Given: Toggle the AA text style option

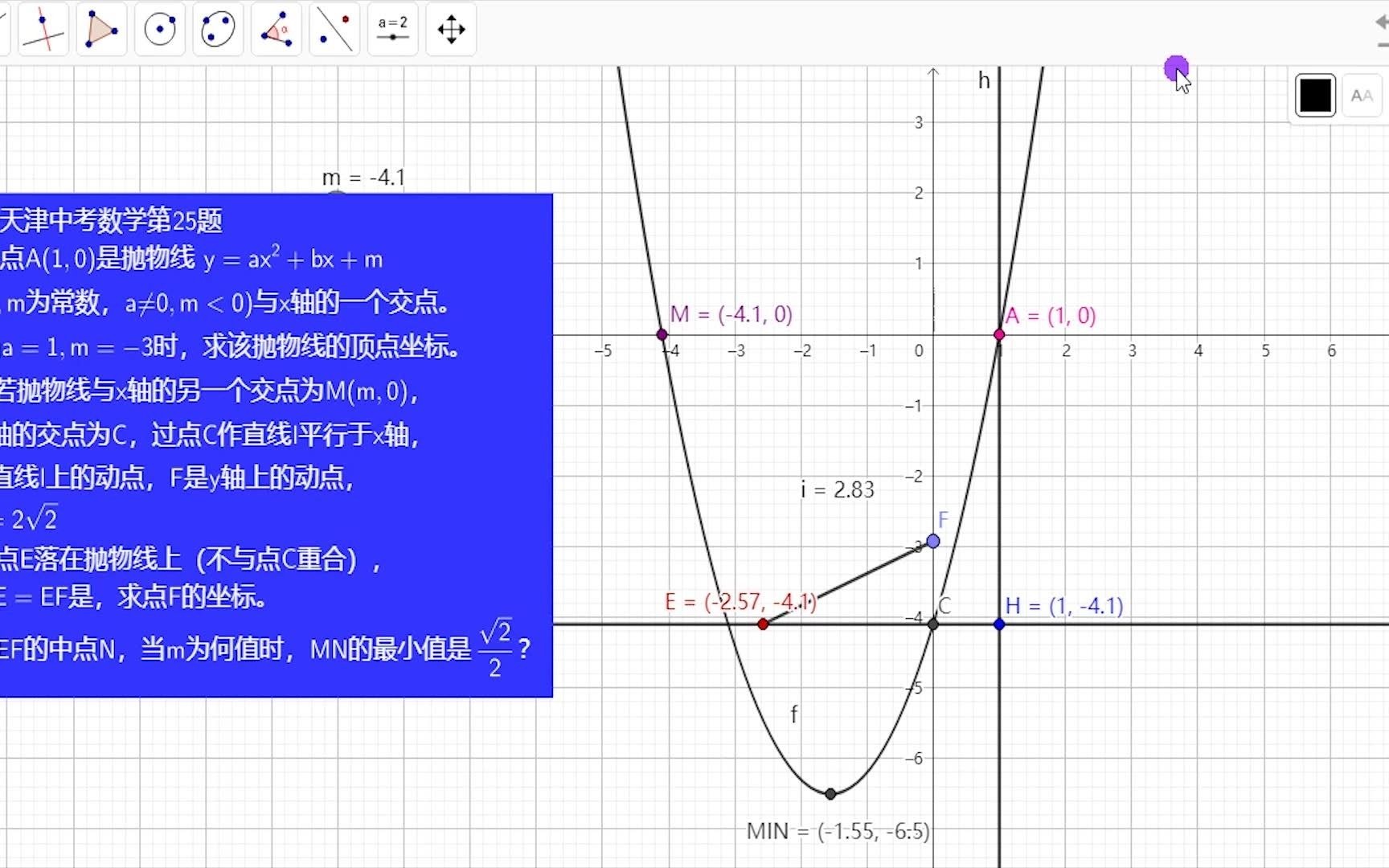Looking at the screenshot, I should 1362,95.
